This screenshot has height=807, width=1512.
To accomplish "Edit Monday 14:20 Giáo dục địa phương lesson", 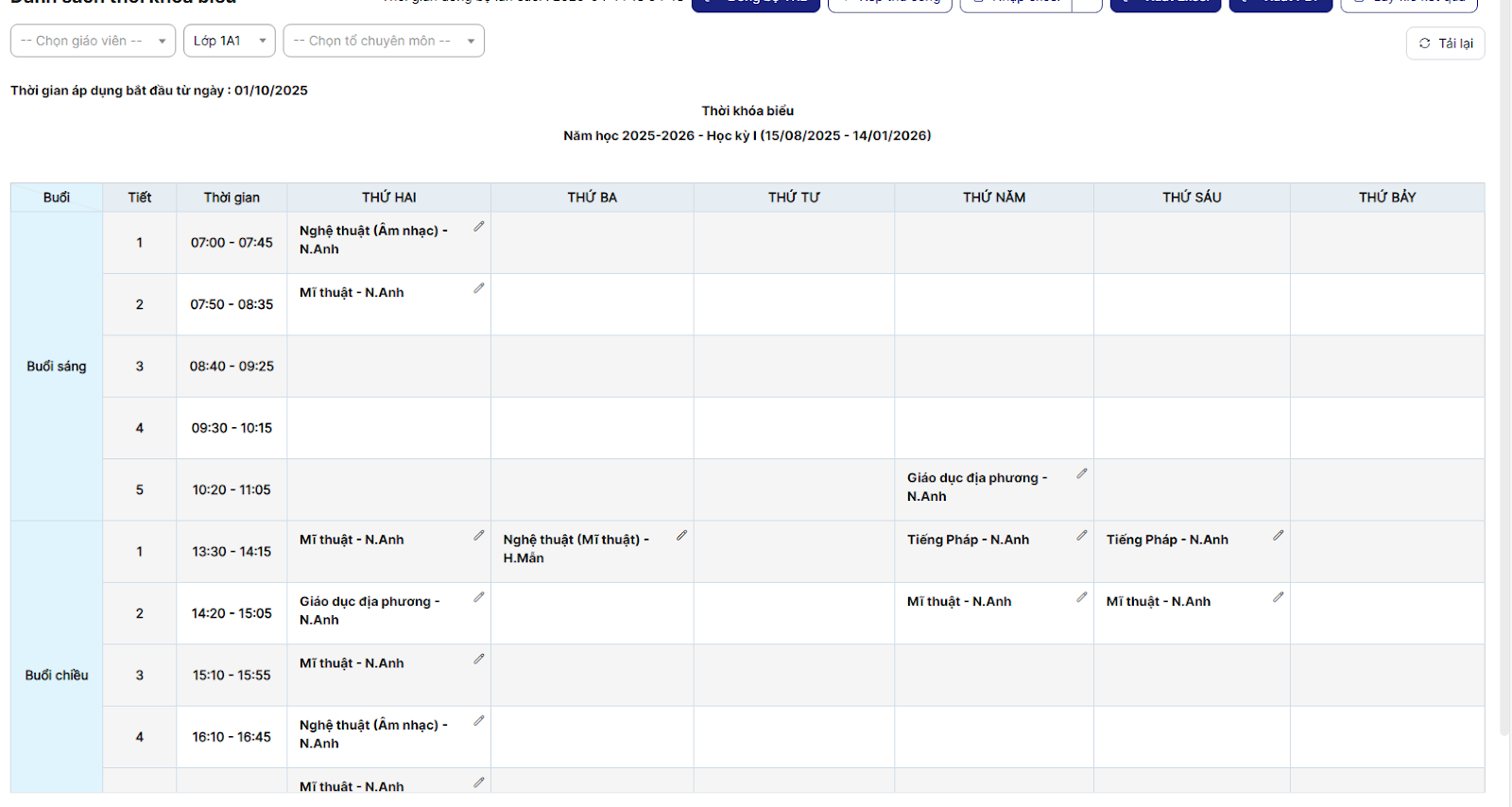I will tap(479, 597).
